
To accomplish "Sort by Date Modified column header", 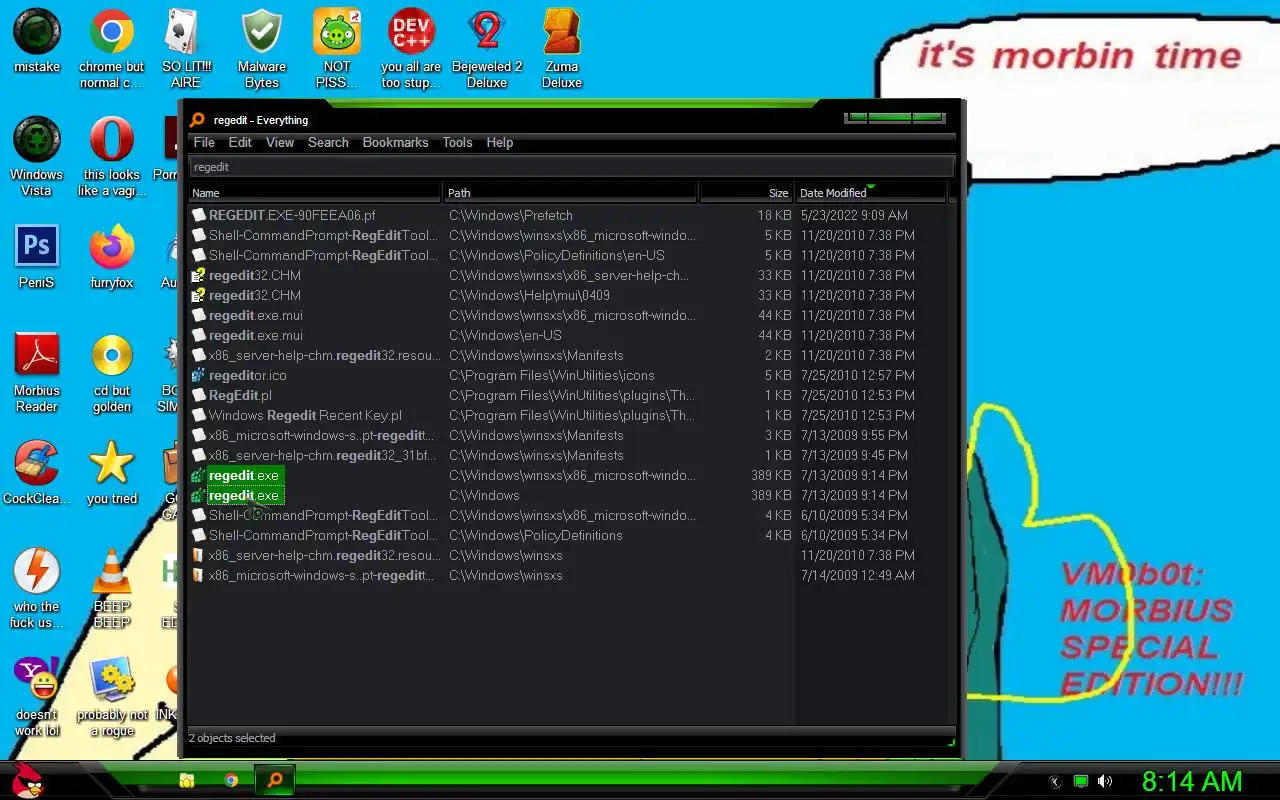I will (870, 193).
